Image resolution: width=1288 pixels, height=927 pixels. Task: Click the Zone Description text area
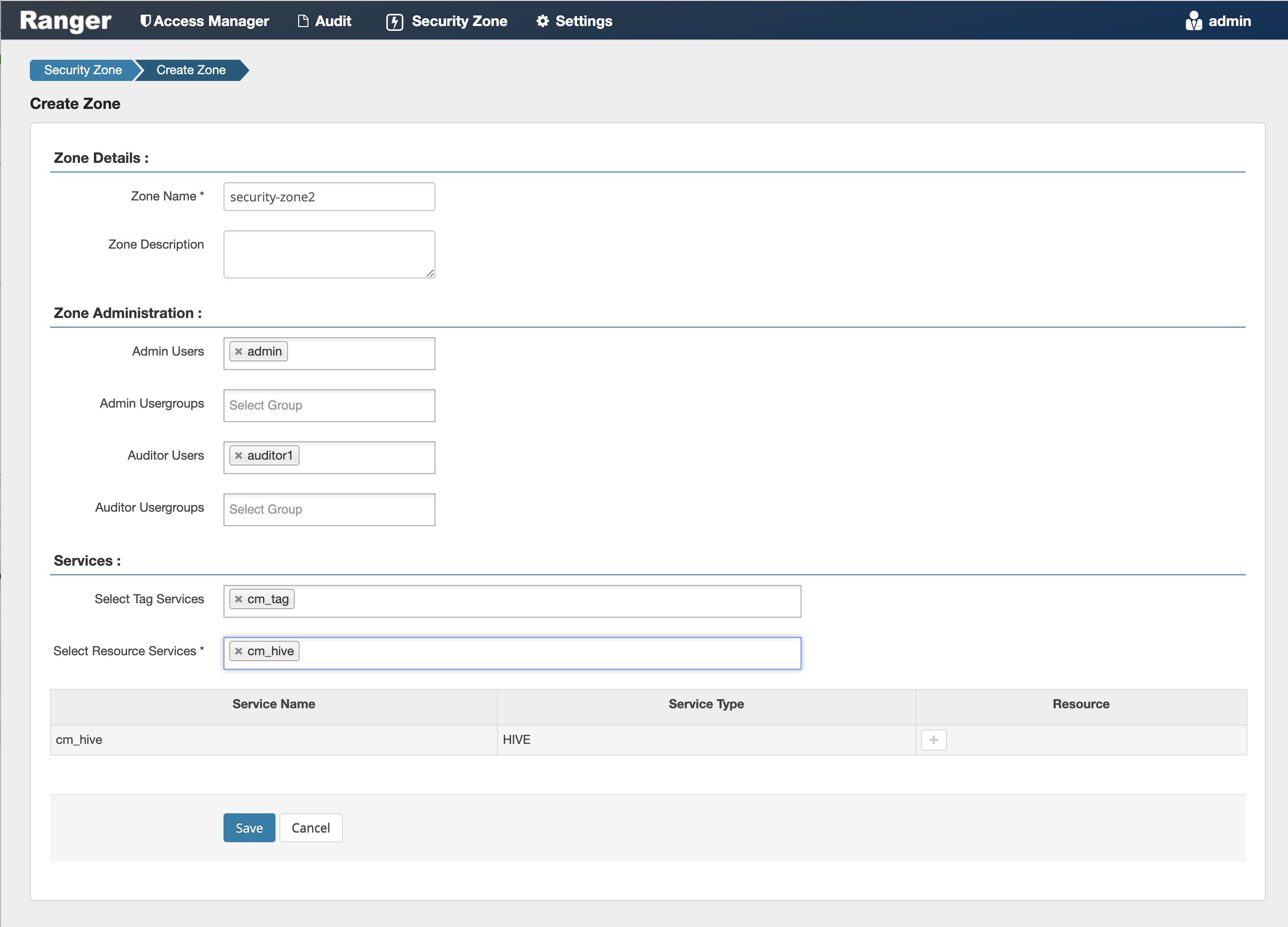[x=329, y=254]
